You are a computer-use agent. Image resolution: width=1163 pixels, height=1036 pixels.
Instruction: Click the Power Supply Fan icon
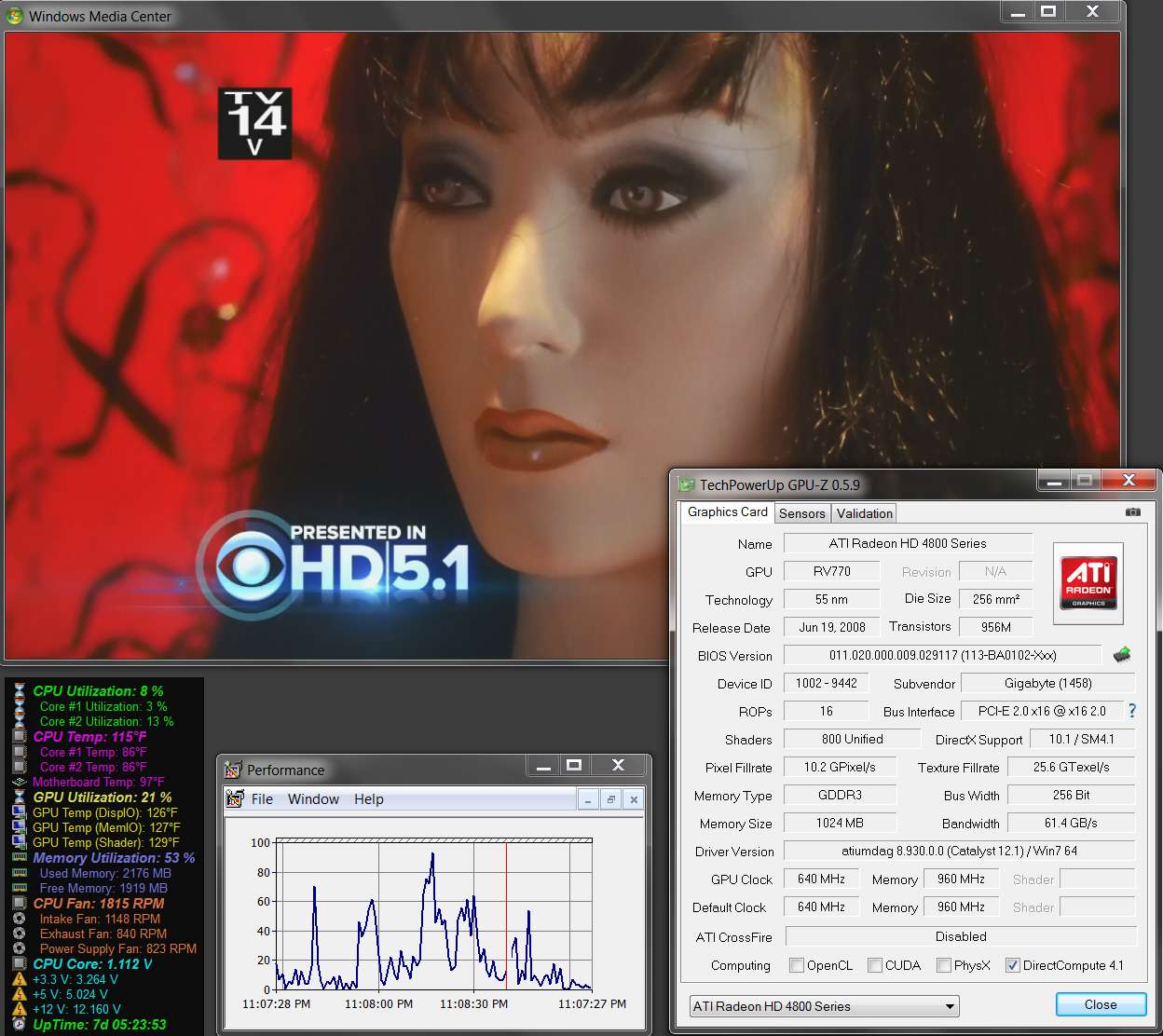(20, 948)
